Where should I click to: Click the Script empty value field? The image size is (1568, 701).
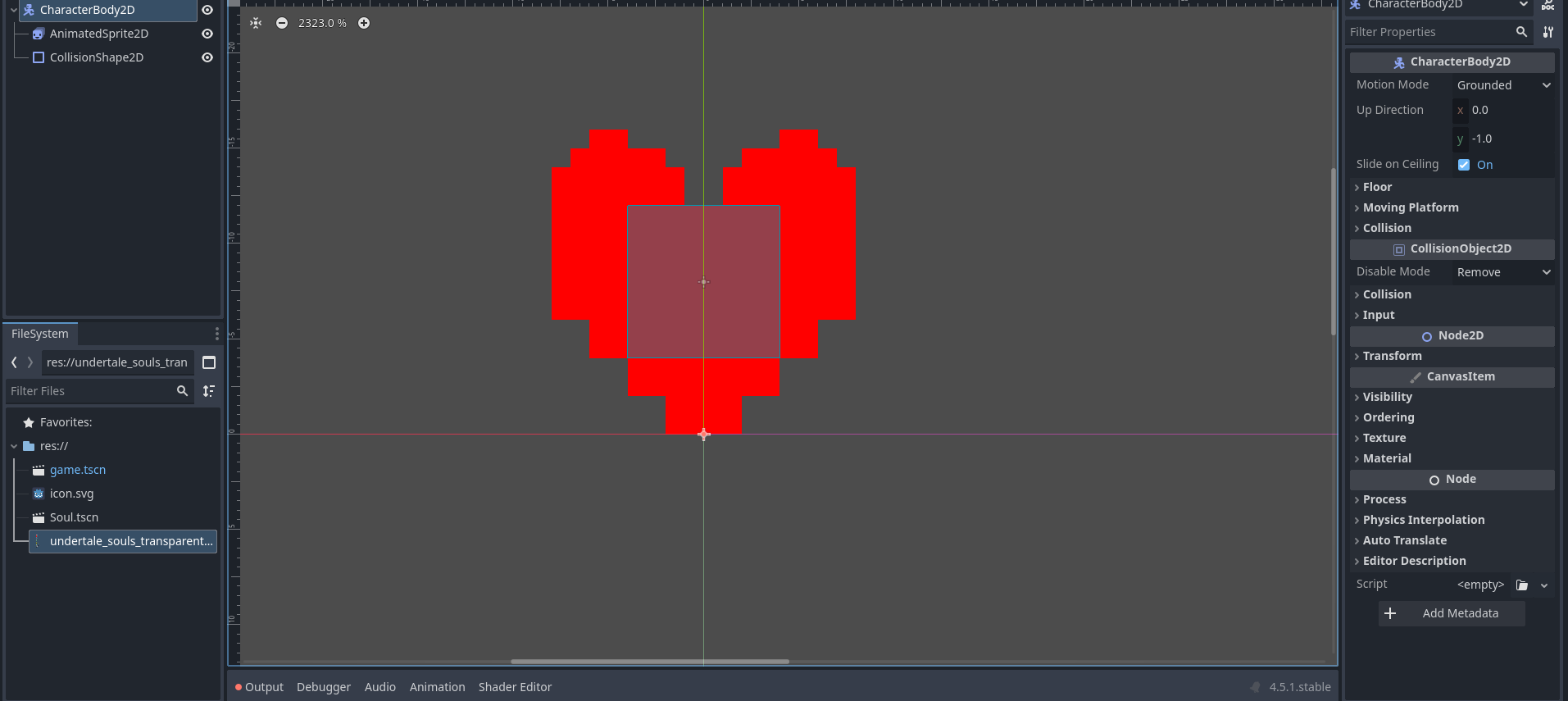coord(1480,585)
